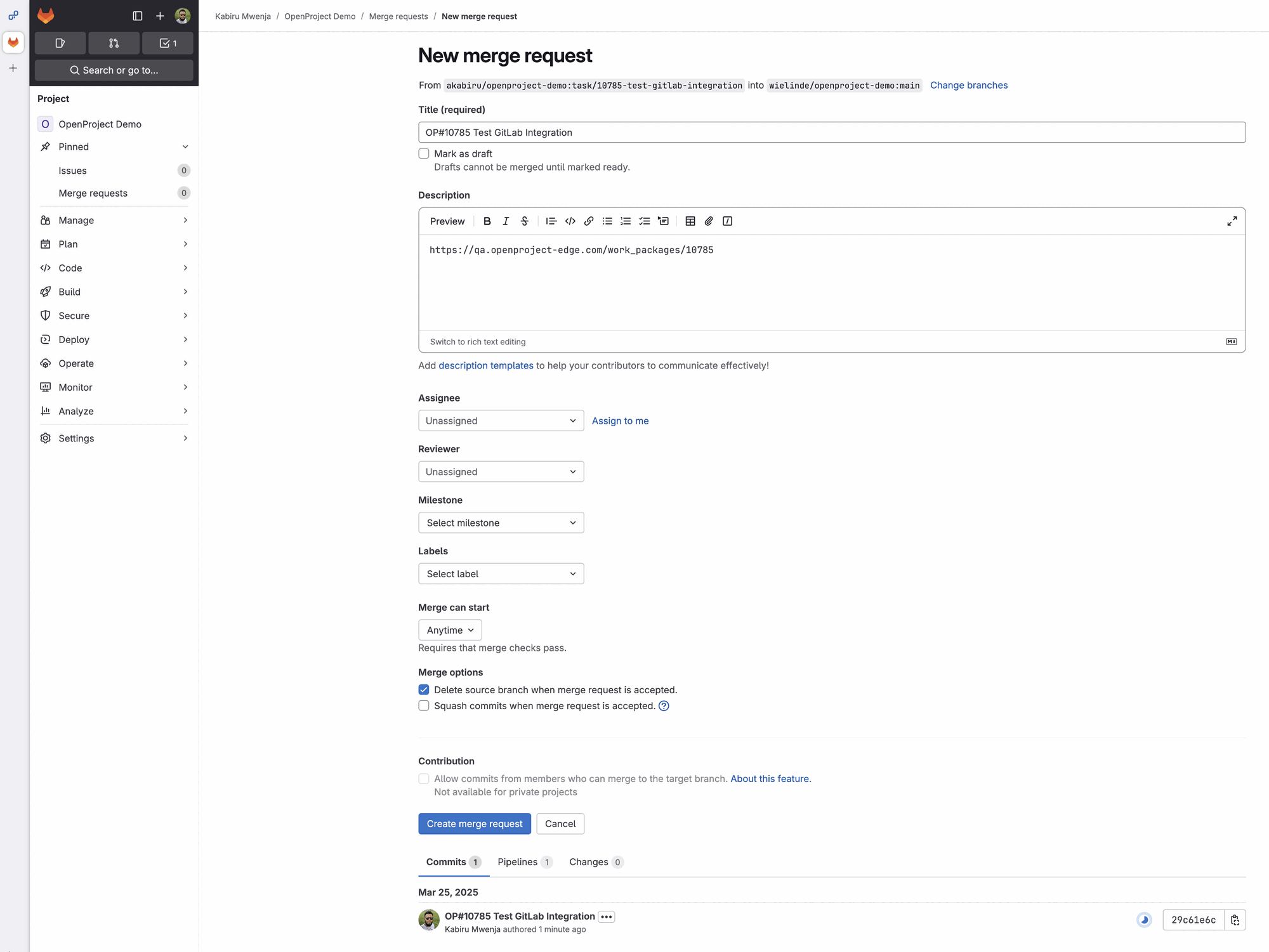Attach a file to the description

708,221
